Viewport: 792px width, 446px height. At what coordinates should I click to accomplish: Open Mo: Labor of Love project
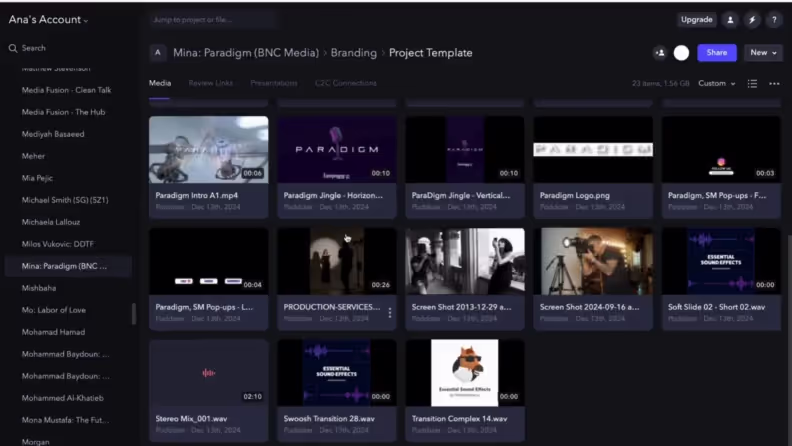[x=54, y=310]
